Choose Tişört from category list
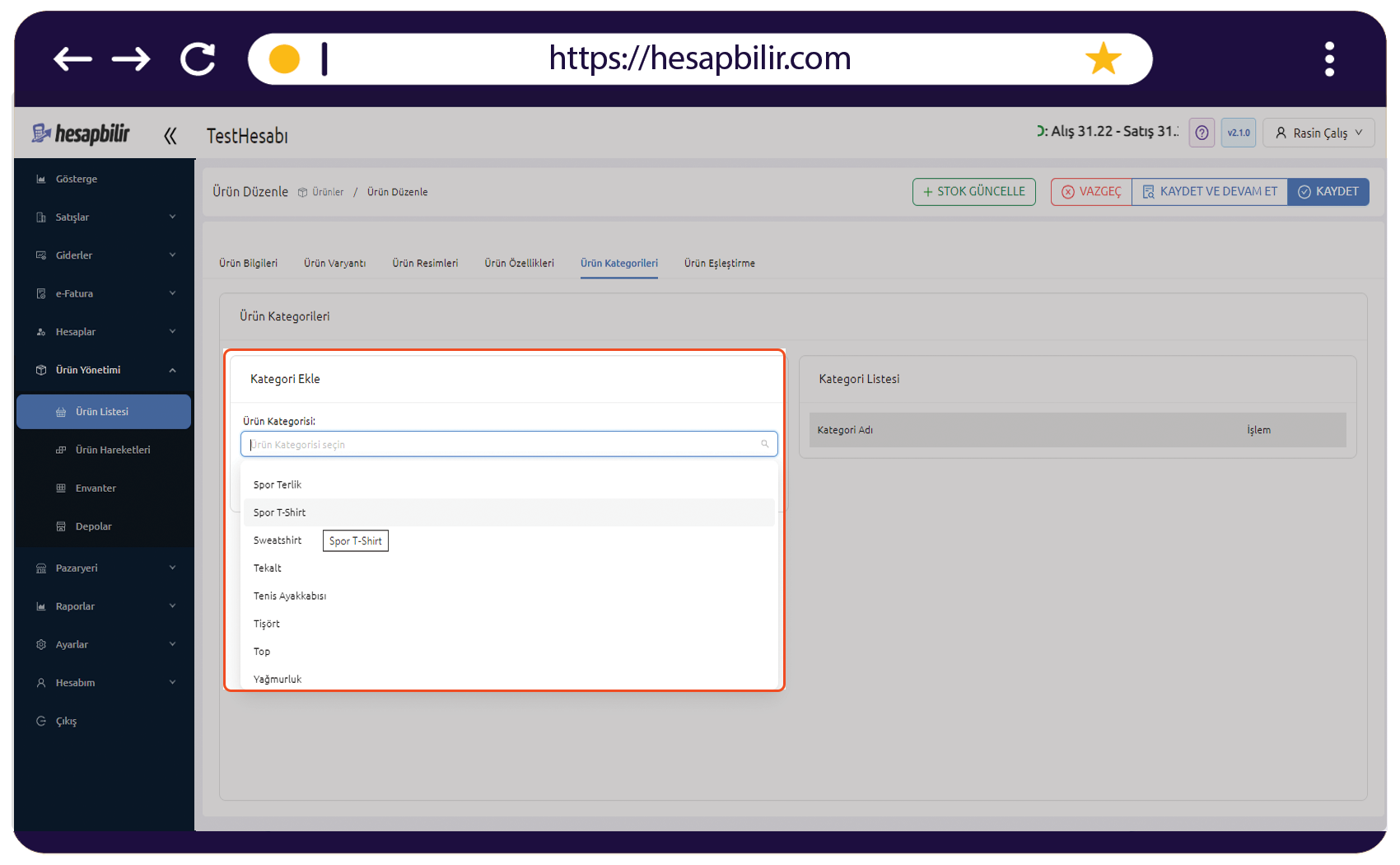This screenshot has height=865, width=1400. [x=509, y=624]
